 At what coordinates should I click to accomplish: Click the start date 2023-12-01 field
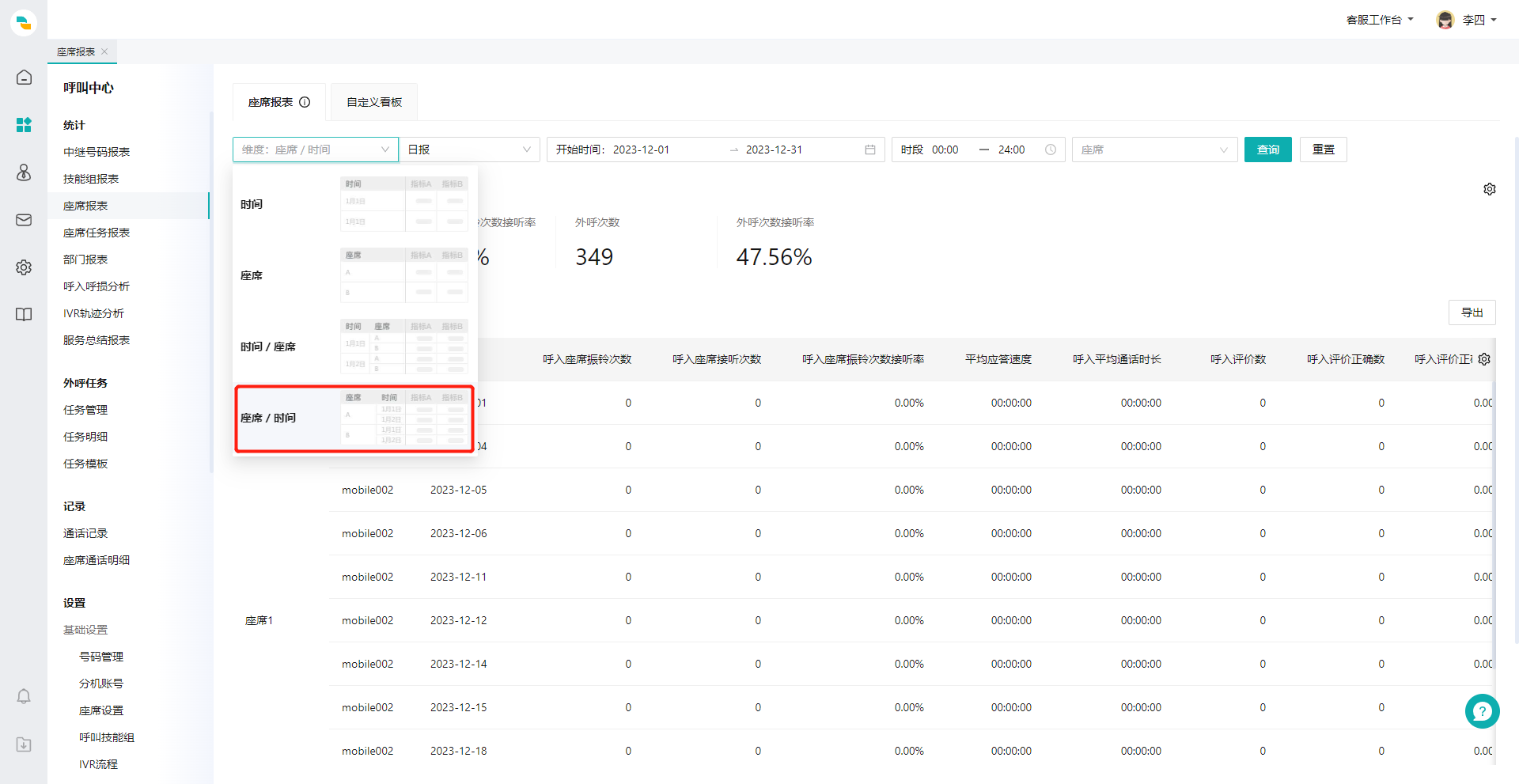[x=641, y=150]
